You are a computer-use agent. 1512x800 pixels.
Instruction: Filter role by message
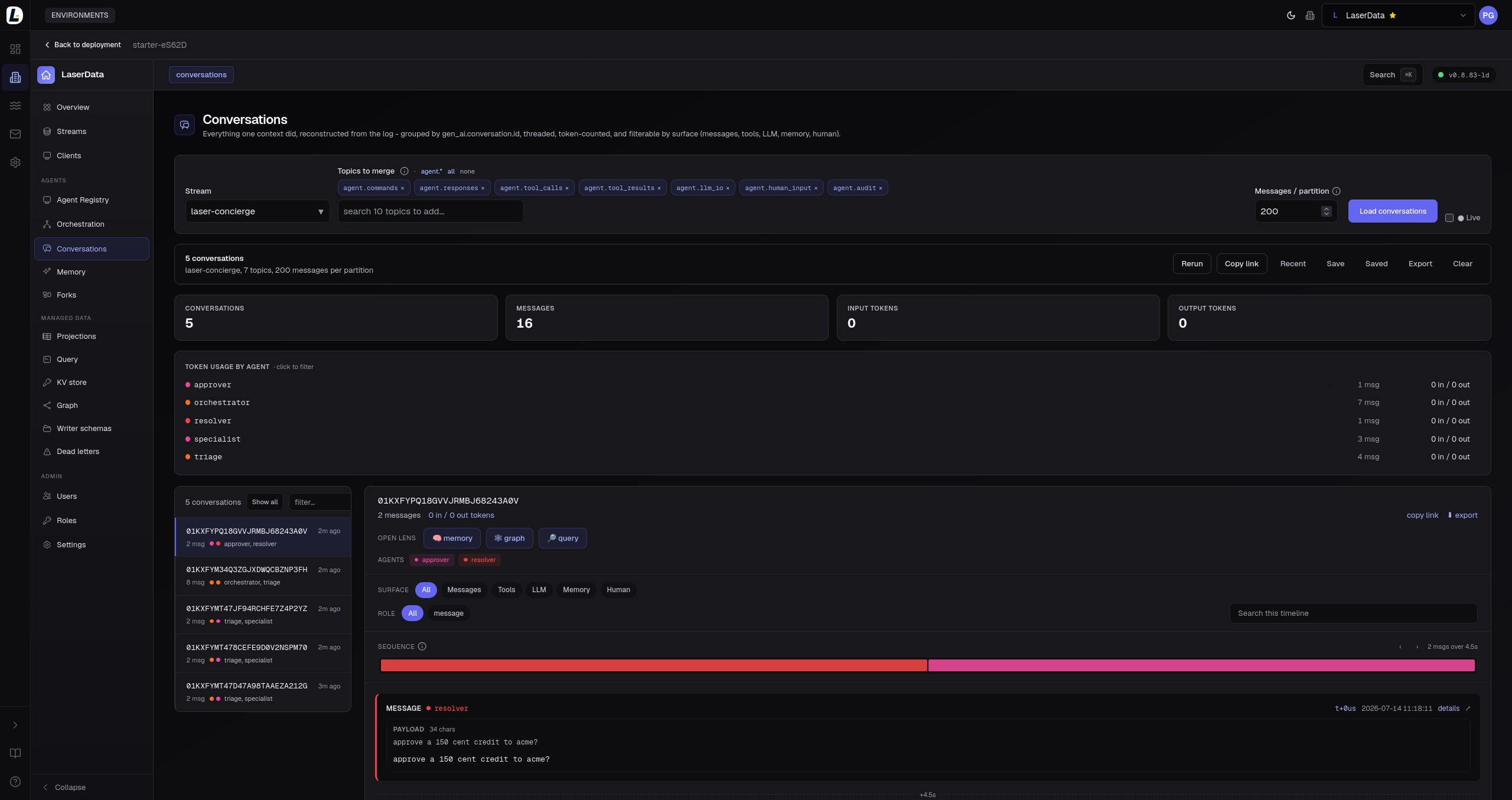pyautogui.click(x=448, y=613)
